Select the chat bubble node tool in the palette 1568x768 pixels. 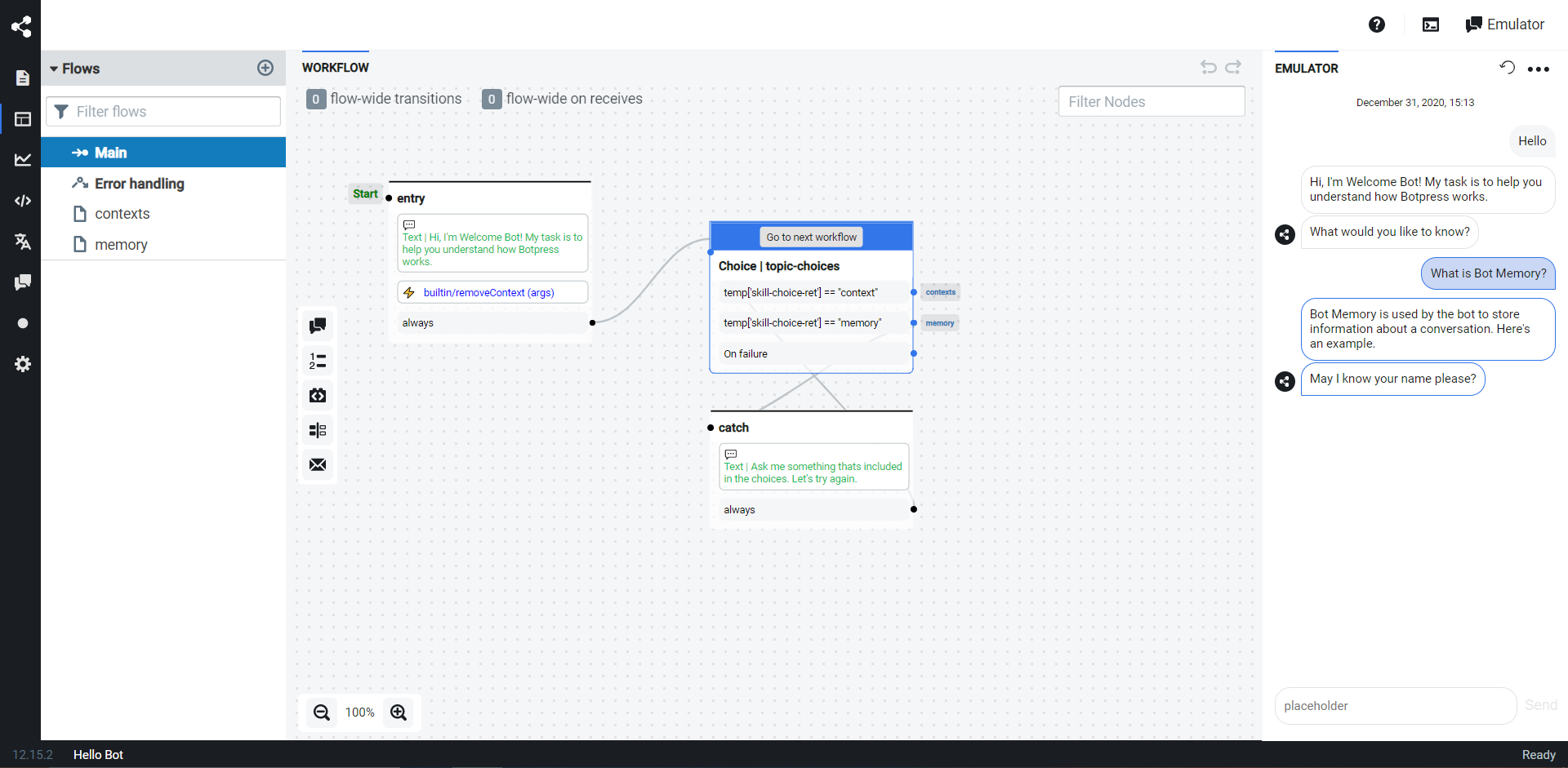point(317,325)
